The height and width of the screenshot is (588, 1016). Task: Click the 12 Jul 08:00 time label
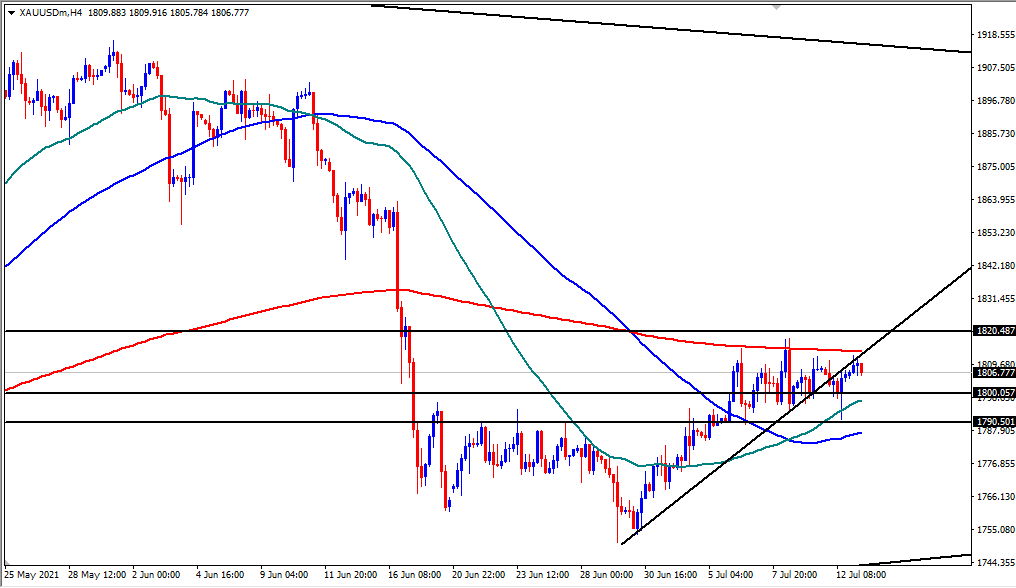[860, 574]
